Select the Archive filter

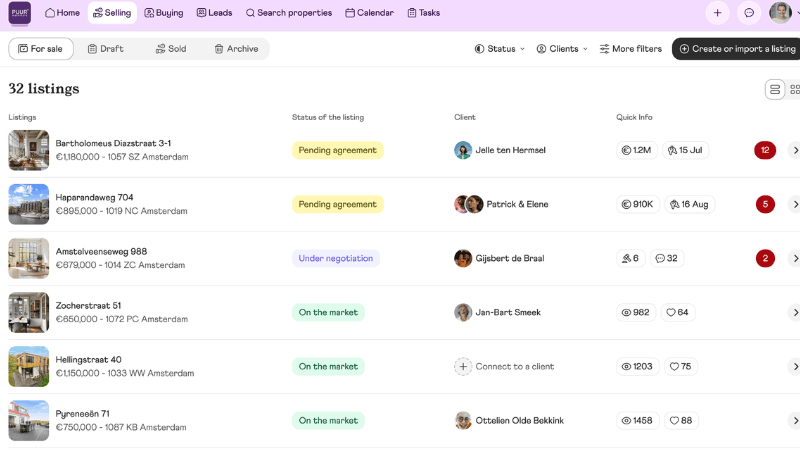coord(236,49)
